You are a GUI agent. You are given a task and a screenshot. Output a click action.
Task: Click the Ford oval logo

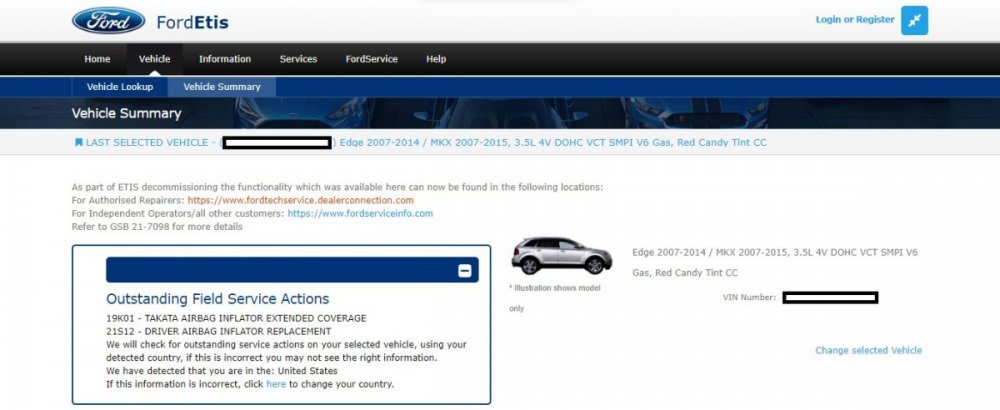tap(109, 20)
